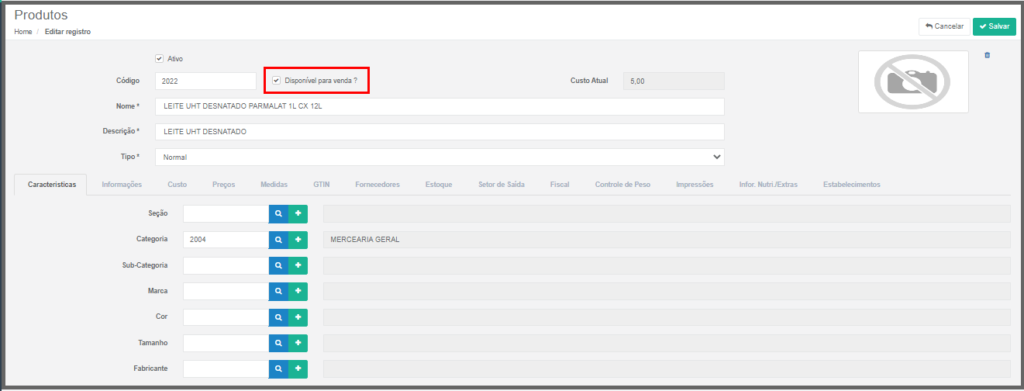Uncheck the Ativo checkbox
This screenshot has width=1024, height=391.
point(159,58)
